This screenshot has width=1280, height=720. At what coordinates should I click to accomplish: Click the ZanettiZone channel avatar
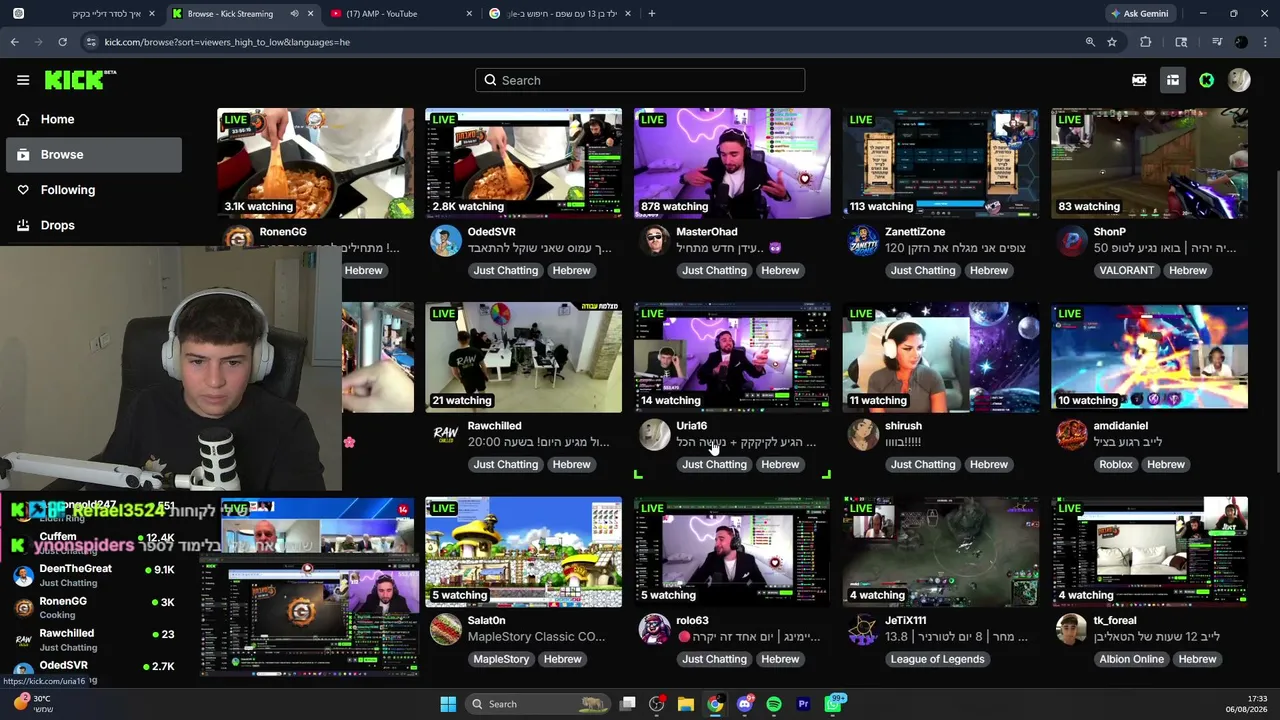tap(863, 241)
